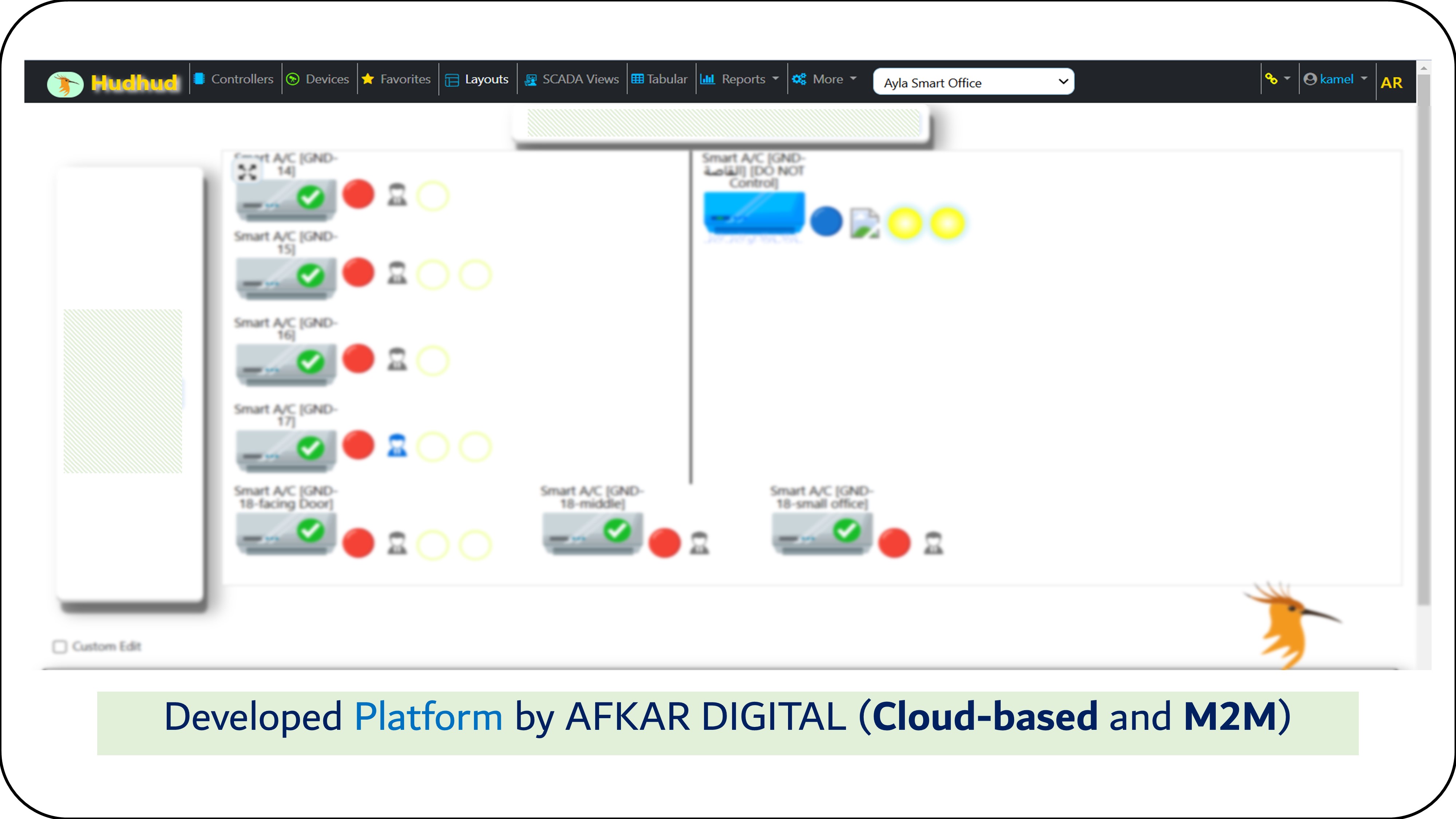Click the occupancy person icon for GND-18-small office
This screenshot has height=819, width=1456.
pyautogui.click(x=933, y=543)
